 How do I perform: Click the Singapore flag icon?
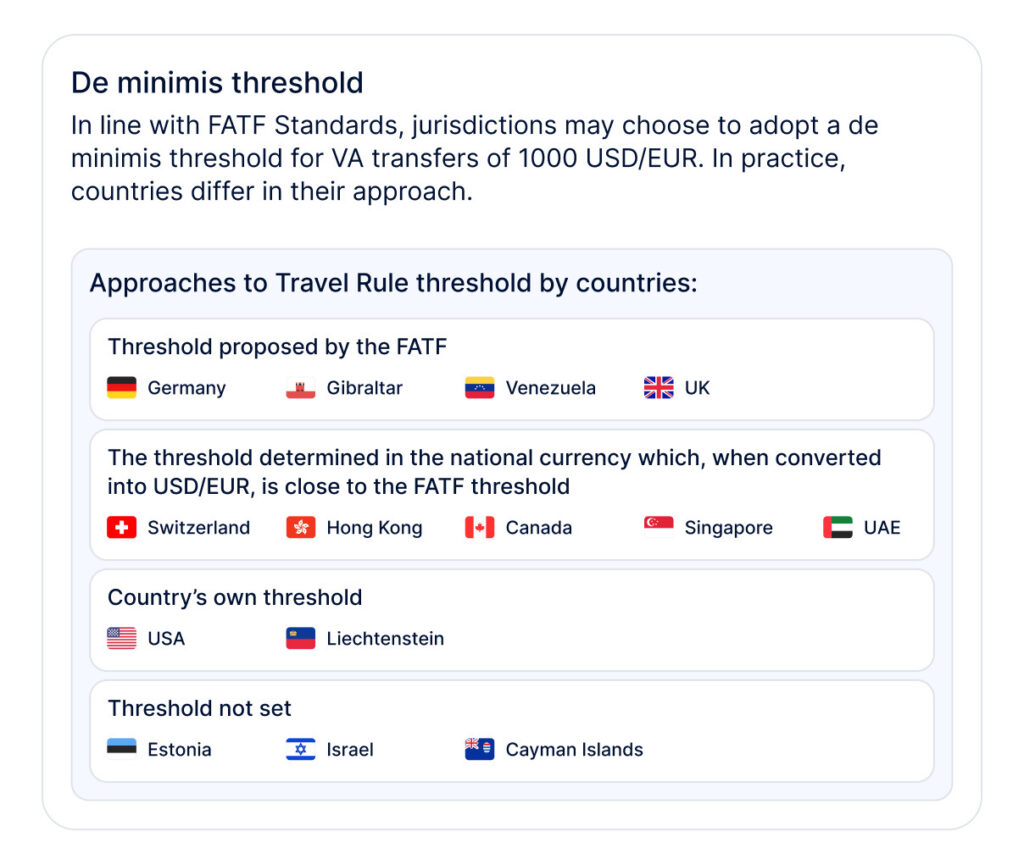[x=658, y=527]
